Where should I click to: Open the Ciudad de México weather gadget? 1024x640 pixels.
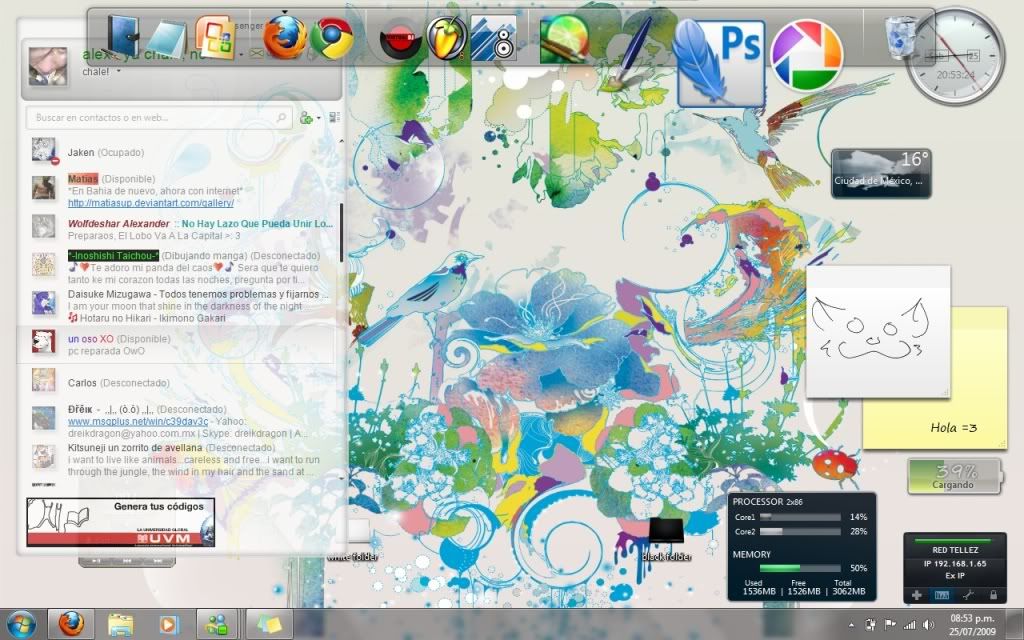coord(881,174)
